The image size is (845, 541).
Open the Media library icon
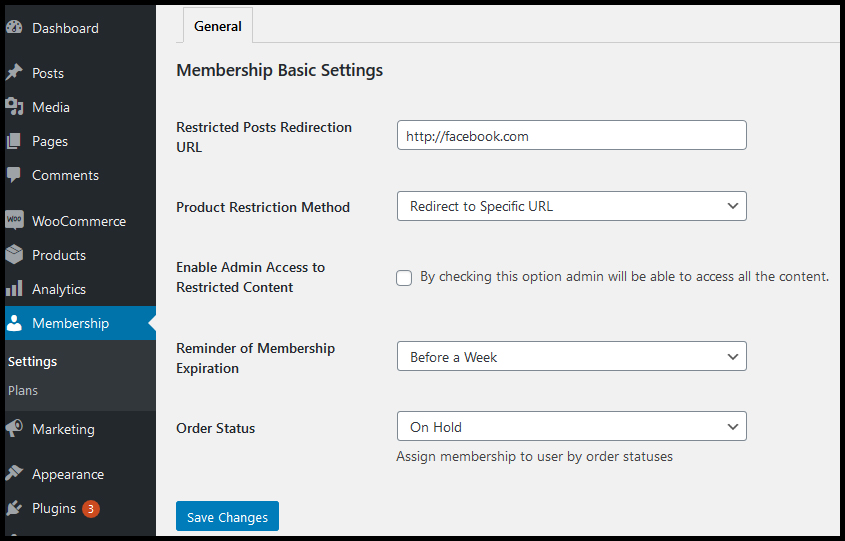15,107
